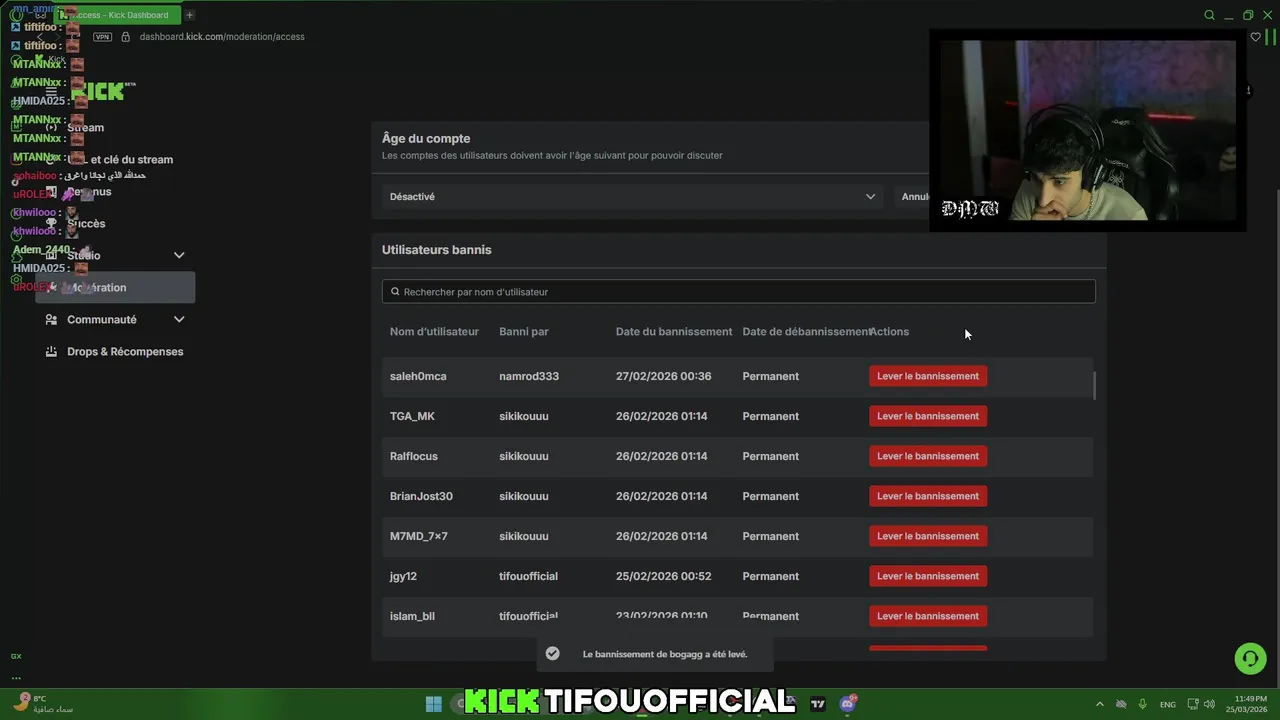This screenshot has width=1280, height=720.
Task: Switch to the Kick Dashboard browser tab
Action: (x=118, y=15)
